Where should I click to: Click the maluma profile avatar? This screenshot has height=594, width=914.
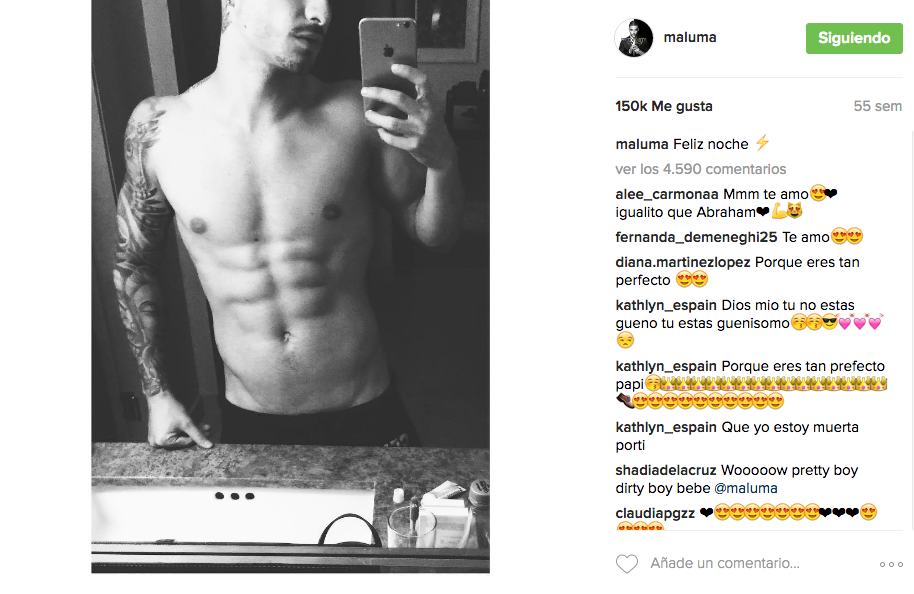coord(634,38)
